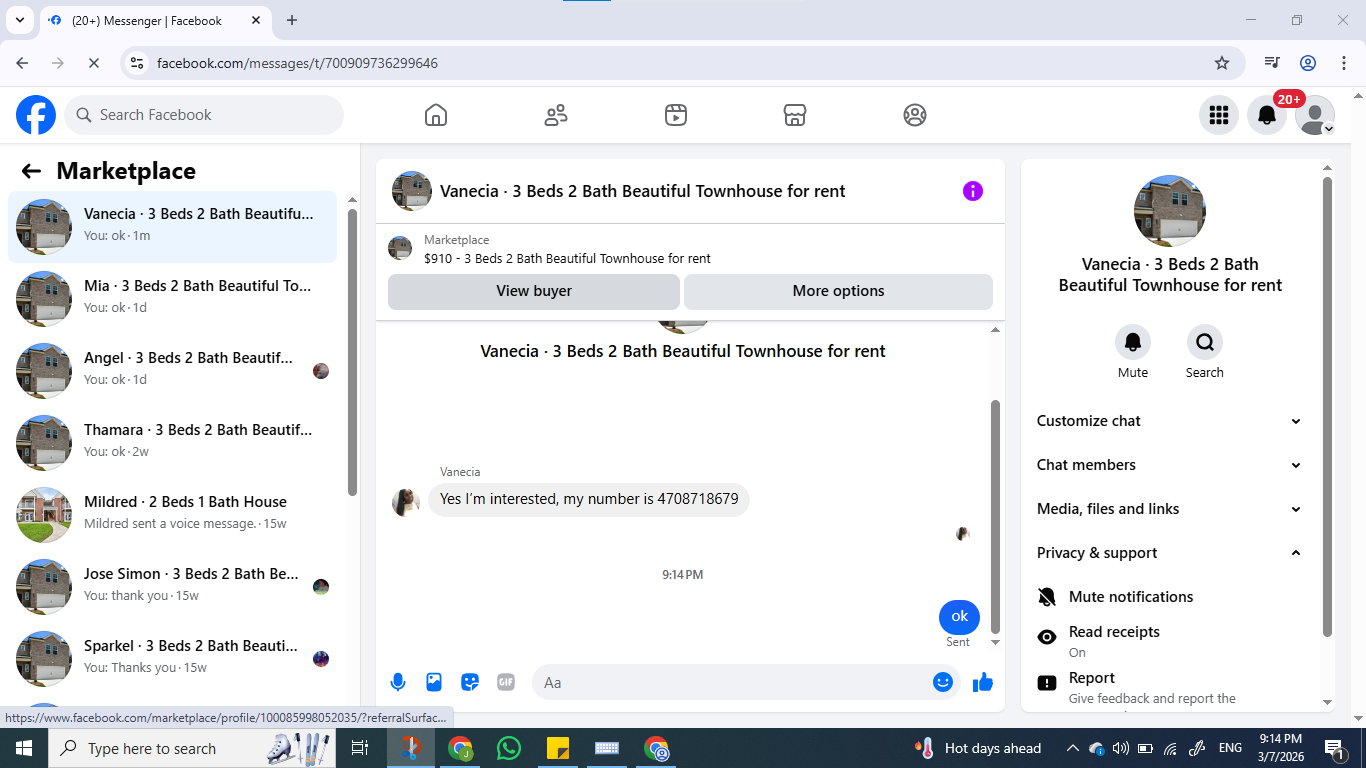Screen dimensions: 1366x768
Task: Open Windows Start menu
Action: (23, 748)
